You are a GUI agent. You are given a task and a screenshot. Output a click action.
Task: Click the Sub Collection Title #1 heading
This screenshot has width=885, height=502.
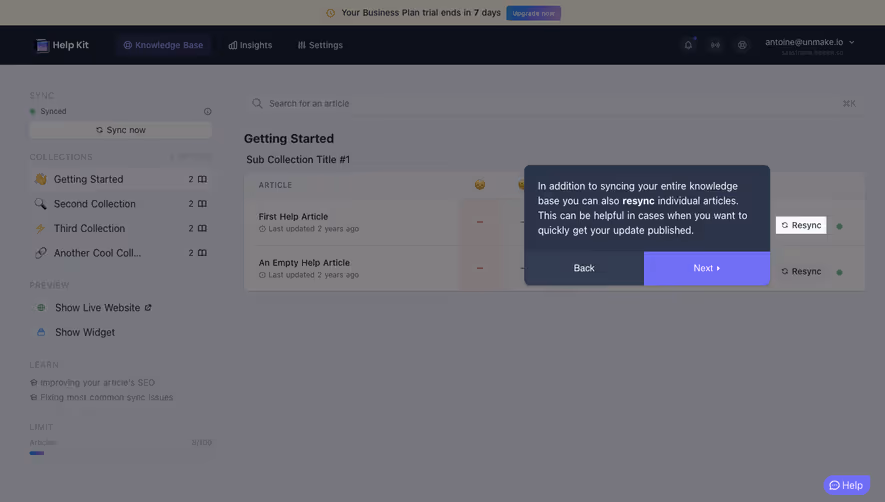[298, 160]
